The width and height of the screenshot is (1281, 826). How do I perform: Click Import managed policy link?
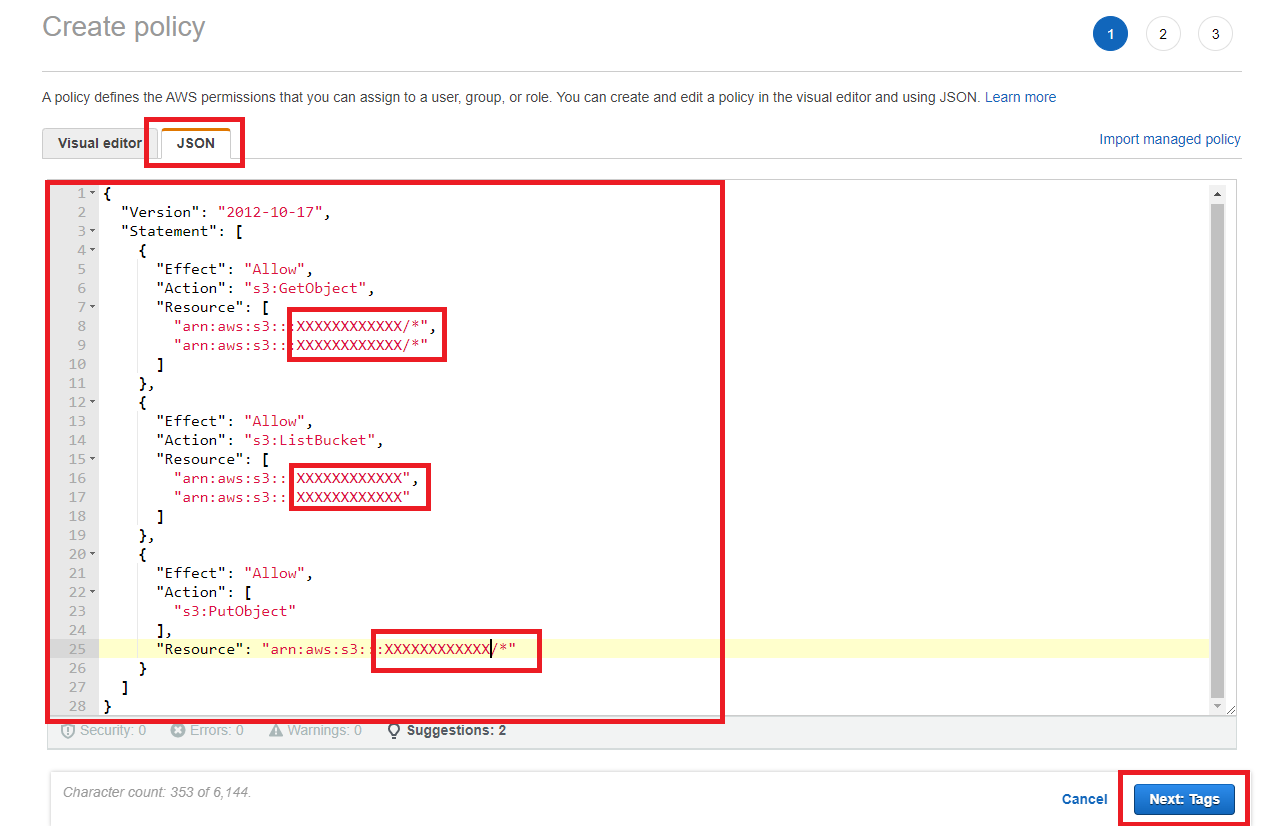[x=1169, y=139]
